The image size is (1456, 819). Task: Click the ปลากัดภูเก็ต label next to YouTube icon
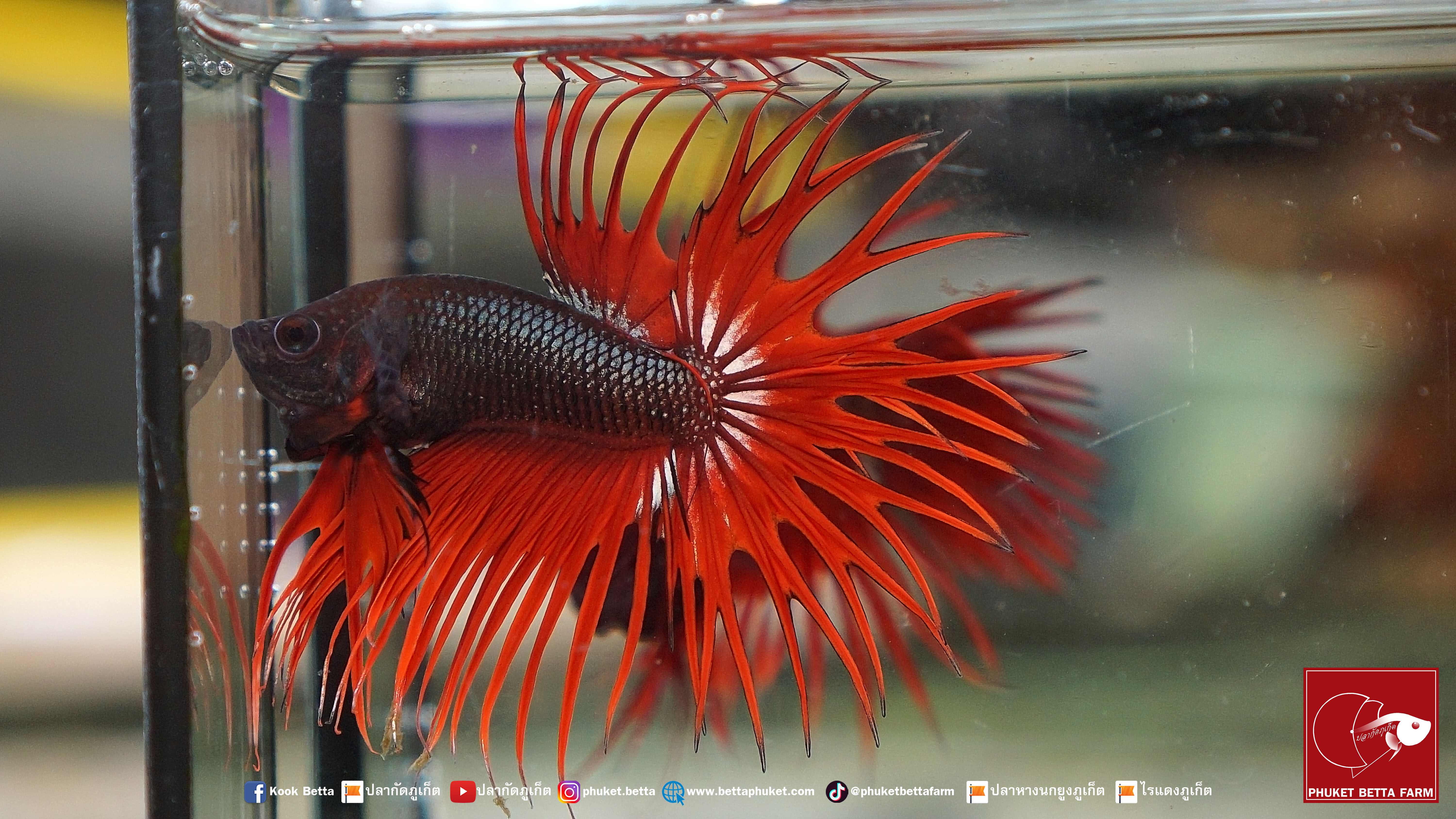(x=514, y=791)
